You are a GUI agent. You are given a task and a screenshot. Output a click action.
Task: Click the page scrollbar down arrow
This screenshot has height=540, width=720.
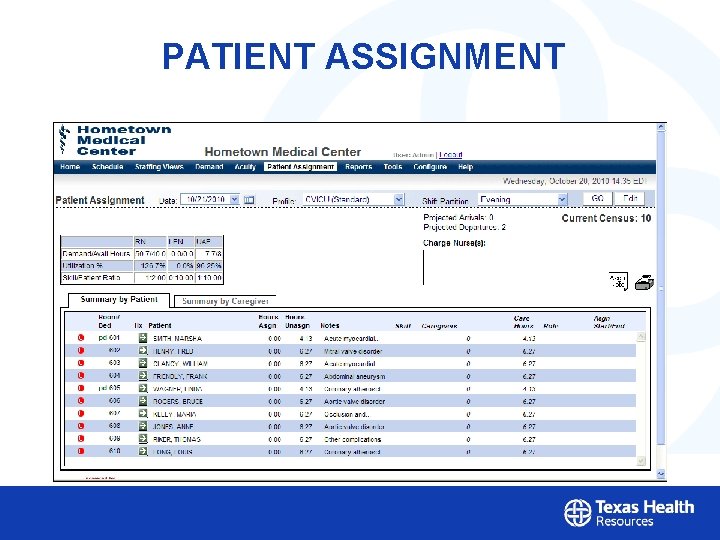(x=661, y=474)
